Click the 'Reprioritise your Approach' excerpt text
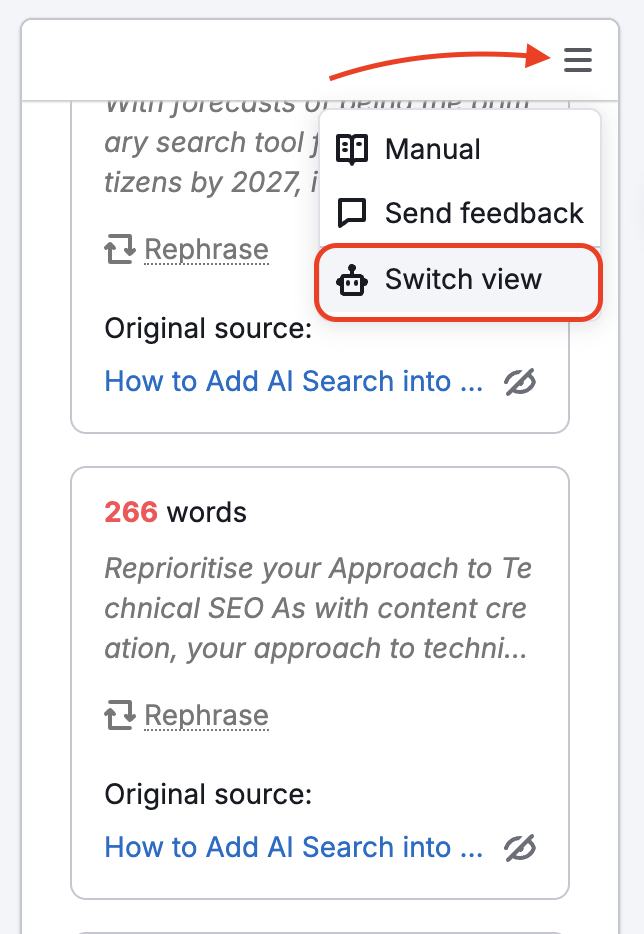This screenshot has width=644, height=934. click(318, 608)
